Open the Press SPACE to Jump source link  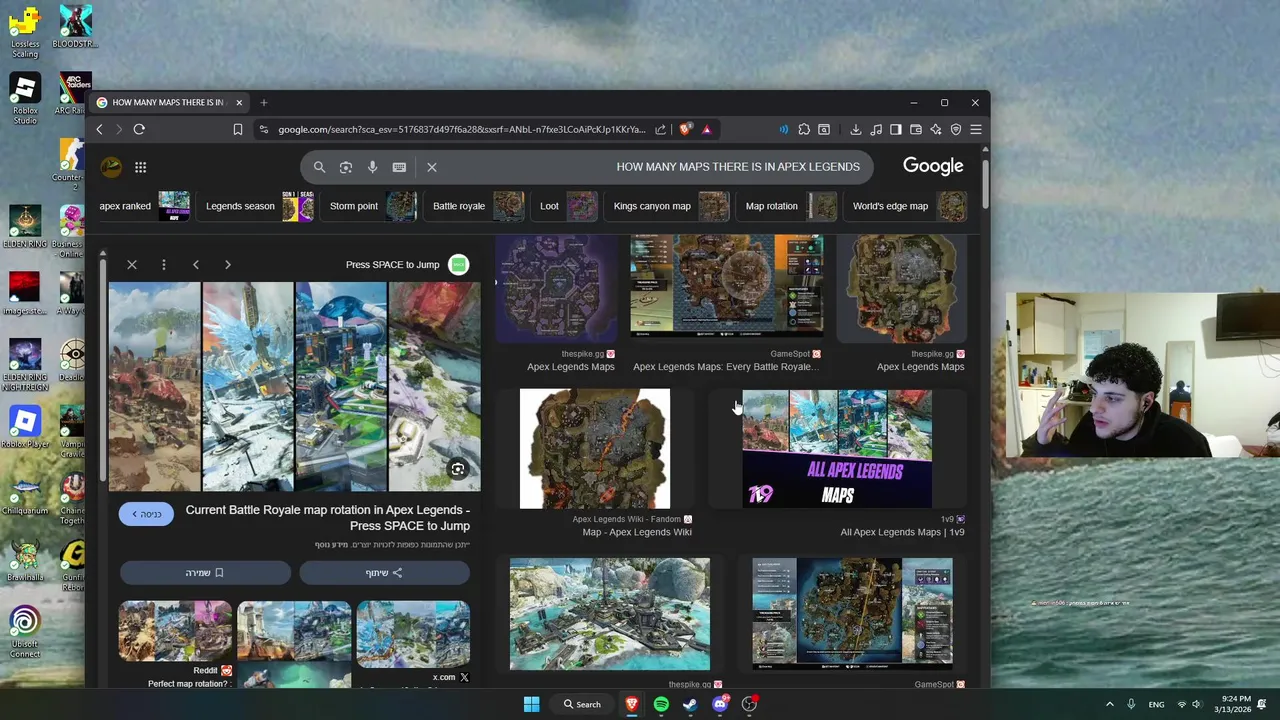tap(406, 265)
